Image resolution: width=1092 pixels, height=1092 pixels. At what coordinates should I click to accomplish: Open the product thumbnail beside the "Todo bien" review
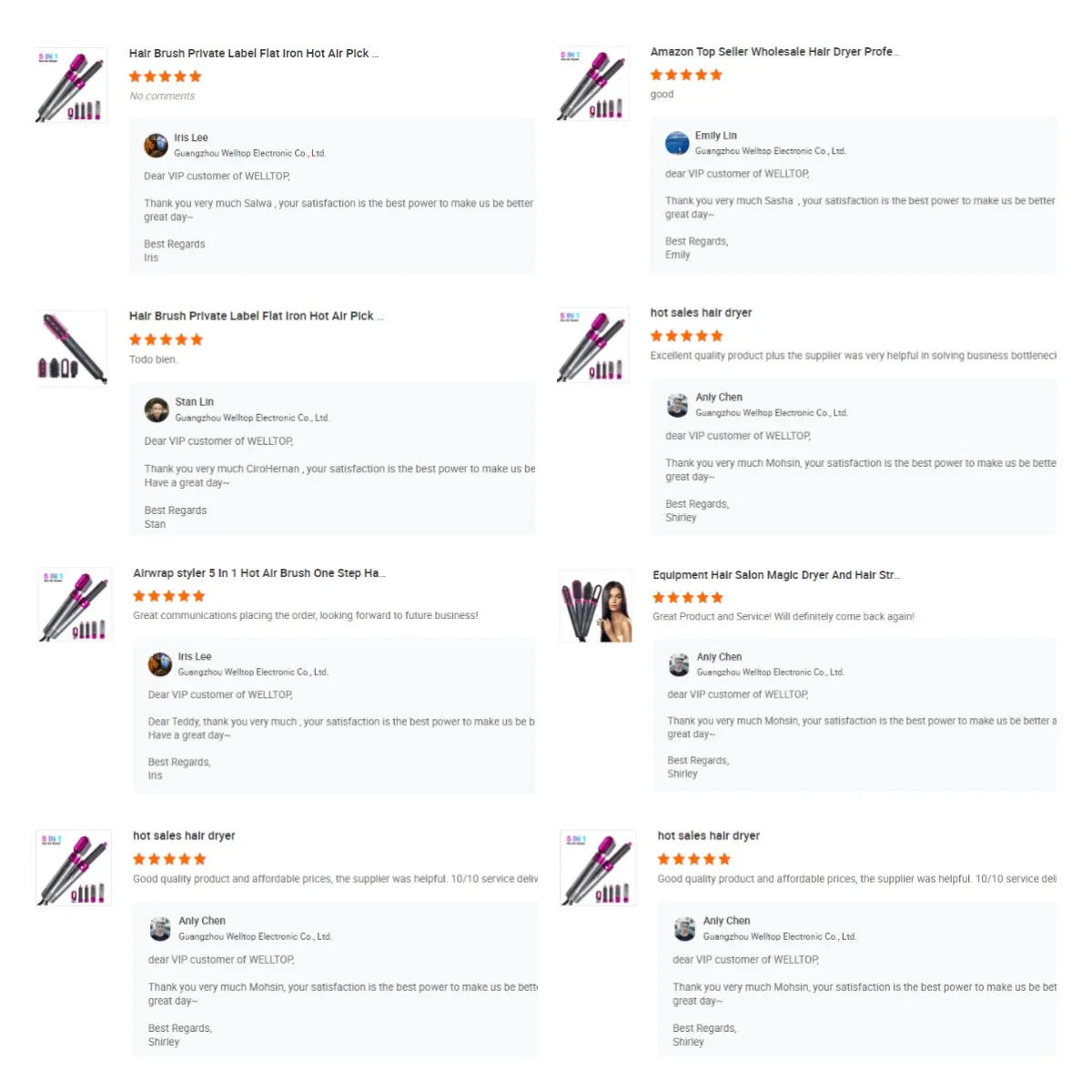click(x=72, y=349)
